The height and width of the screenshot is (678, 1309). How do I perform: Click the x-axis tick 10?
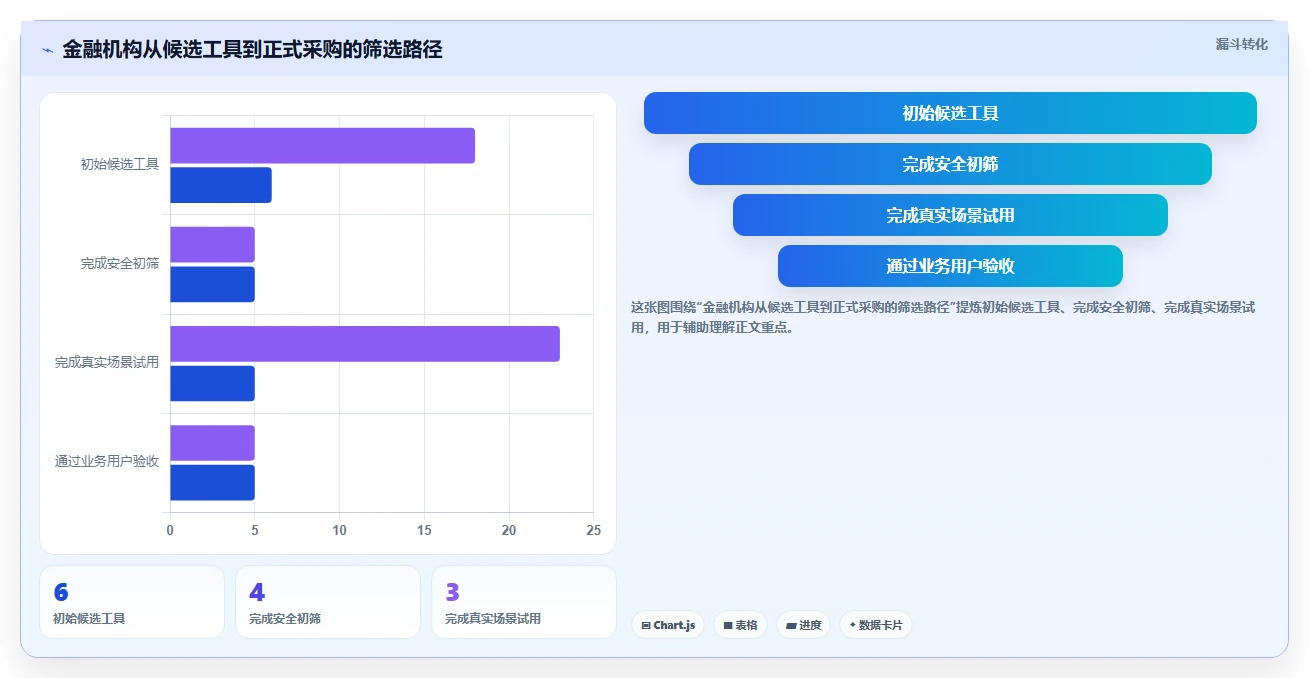coord(340,530)
